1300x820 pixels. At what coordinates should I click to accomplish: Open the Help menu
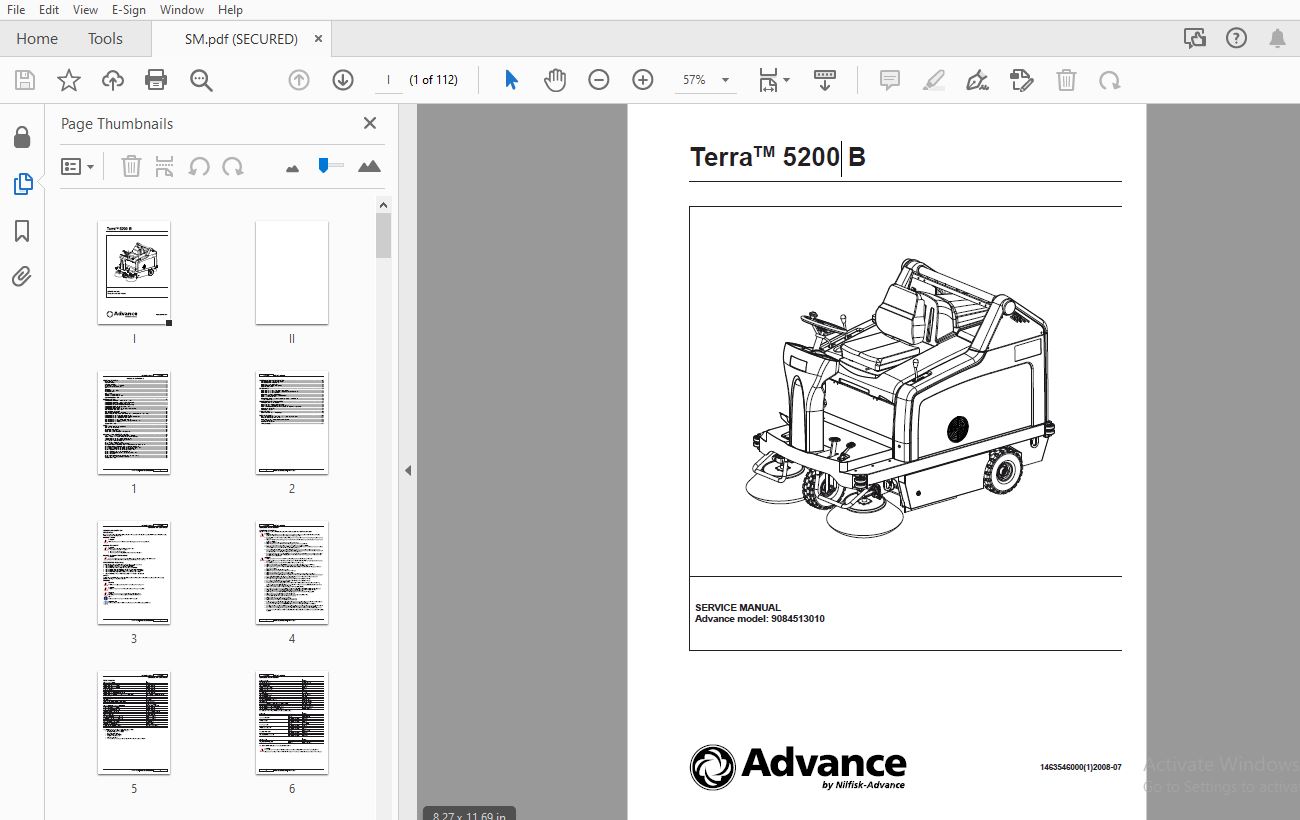click(x=230, y=9)
